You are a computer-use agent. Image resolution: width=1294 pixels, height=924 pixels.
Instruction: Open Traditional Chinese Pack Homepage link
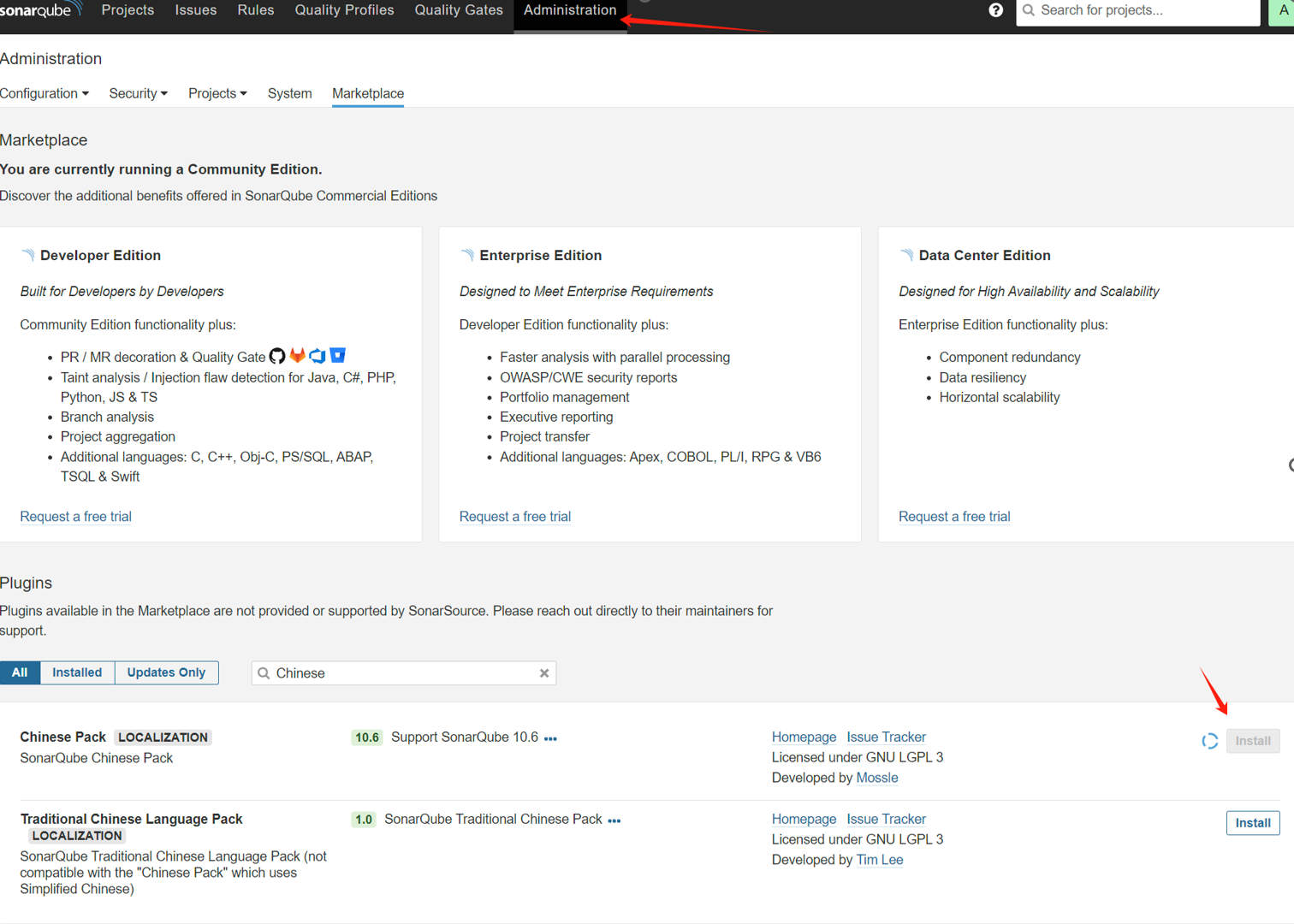click(x=804, y=820)
